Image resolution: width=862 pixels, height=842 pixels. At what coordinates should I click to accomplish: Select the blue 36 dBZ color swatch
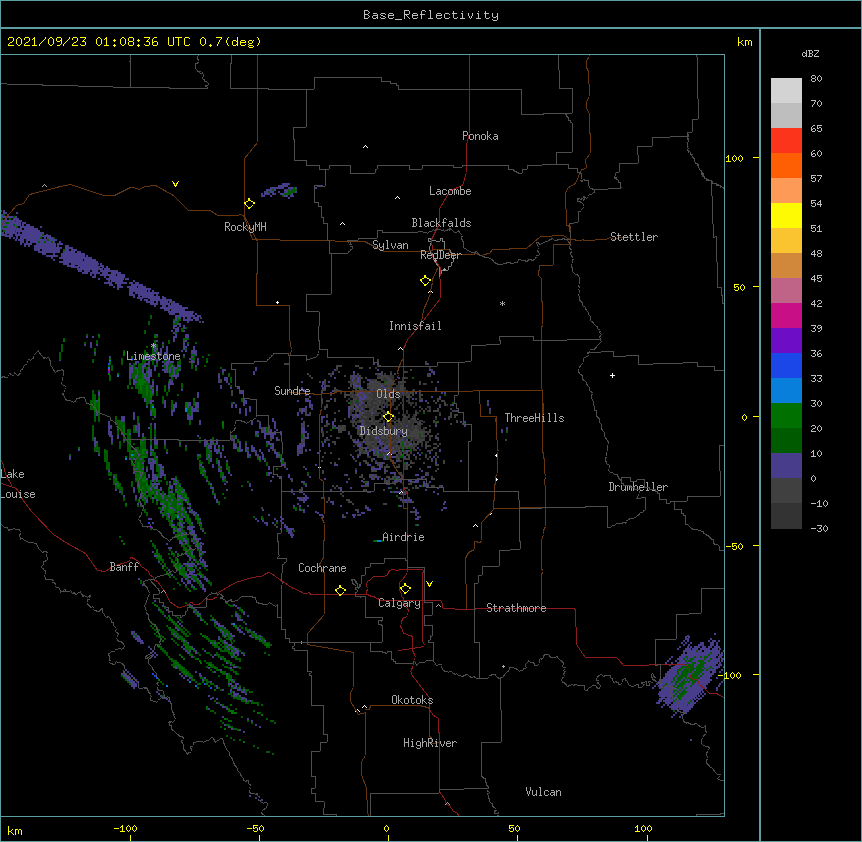(x=786, y=365)
